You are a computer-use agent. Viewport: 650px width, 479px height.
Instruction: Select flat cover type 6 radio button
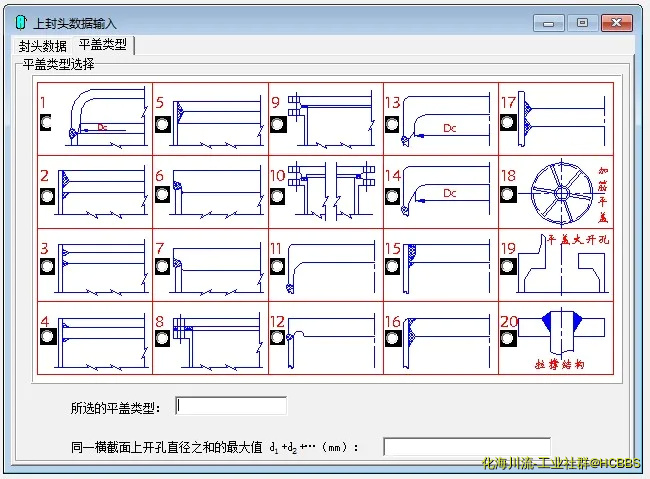[162, 195]
